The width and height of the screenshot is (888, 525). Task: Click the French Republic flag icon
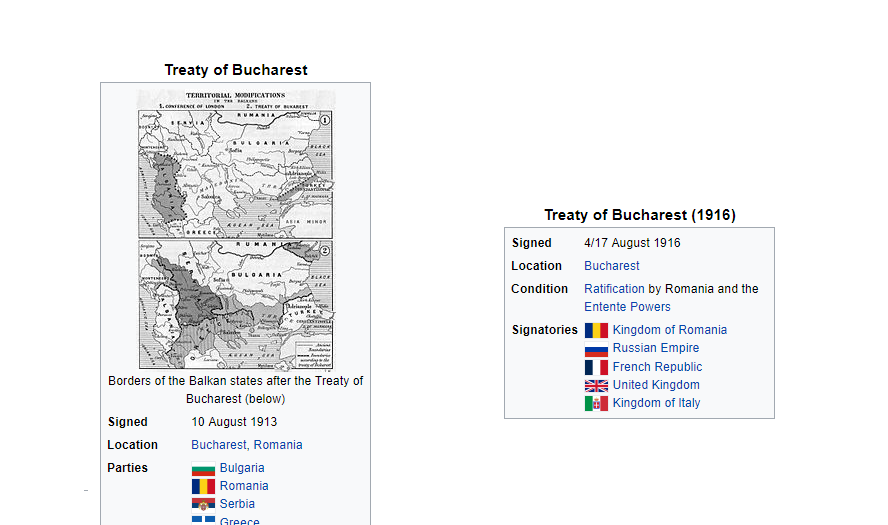click(596, 367)
